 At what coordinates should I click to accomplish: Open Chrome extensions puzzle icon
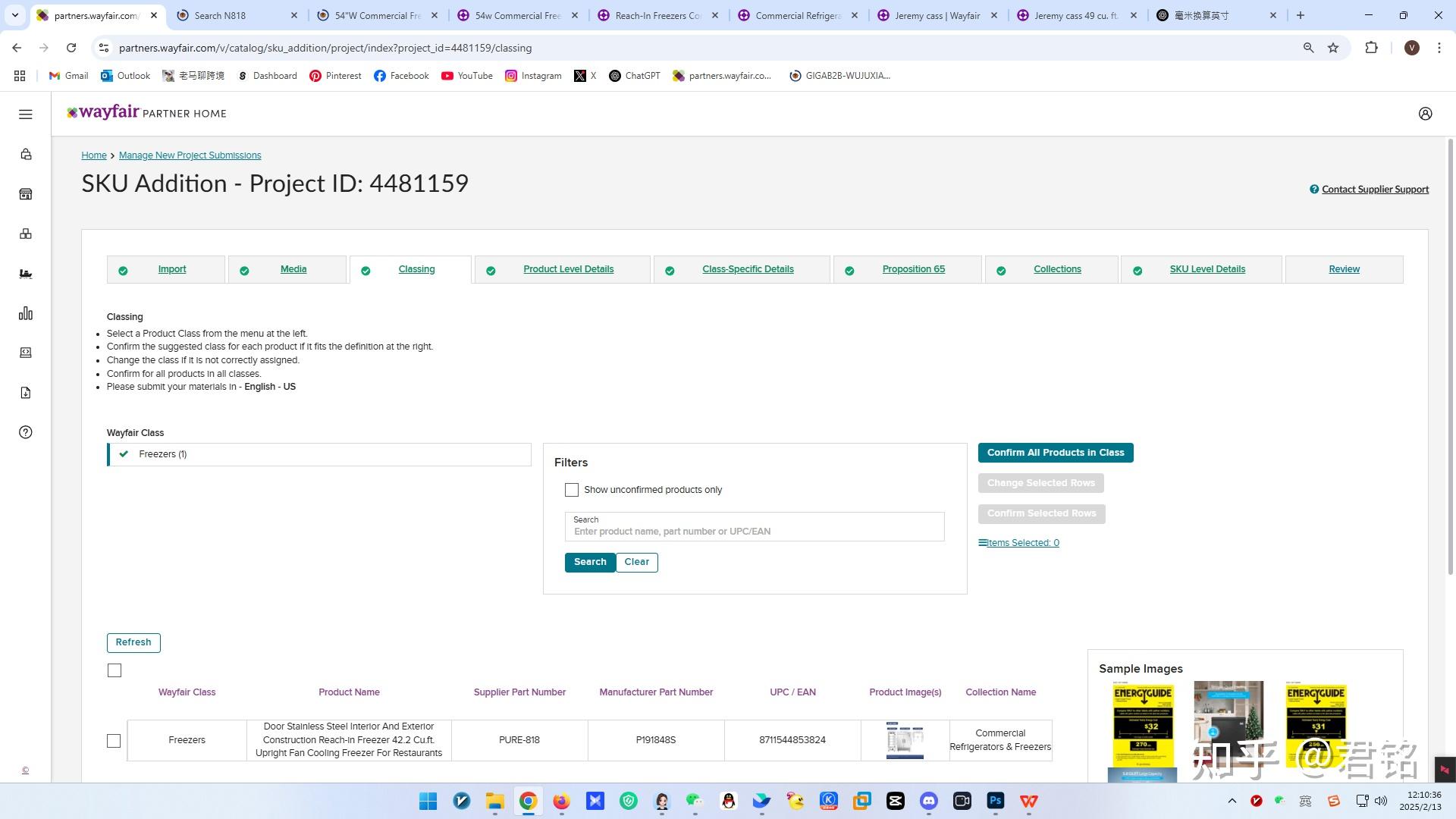point(1371,48)
